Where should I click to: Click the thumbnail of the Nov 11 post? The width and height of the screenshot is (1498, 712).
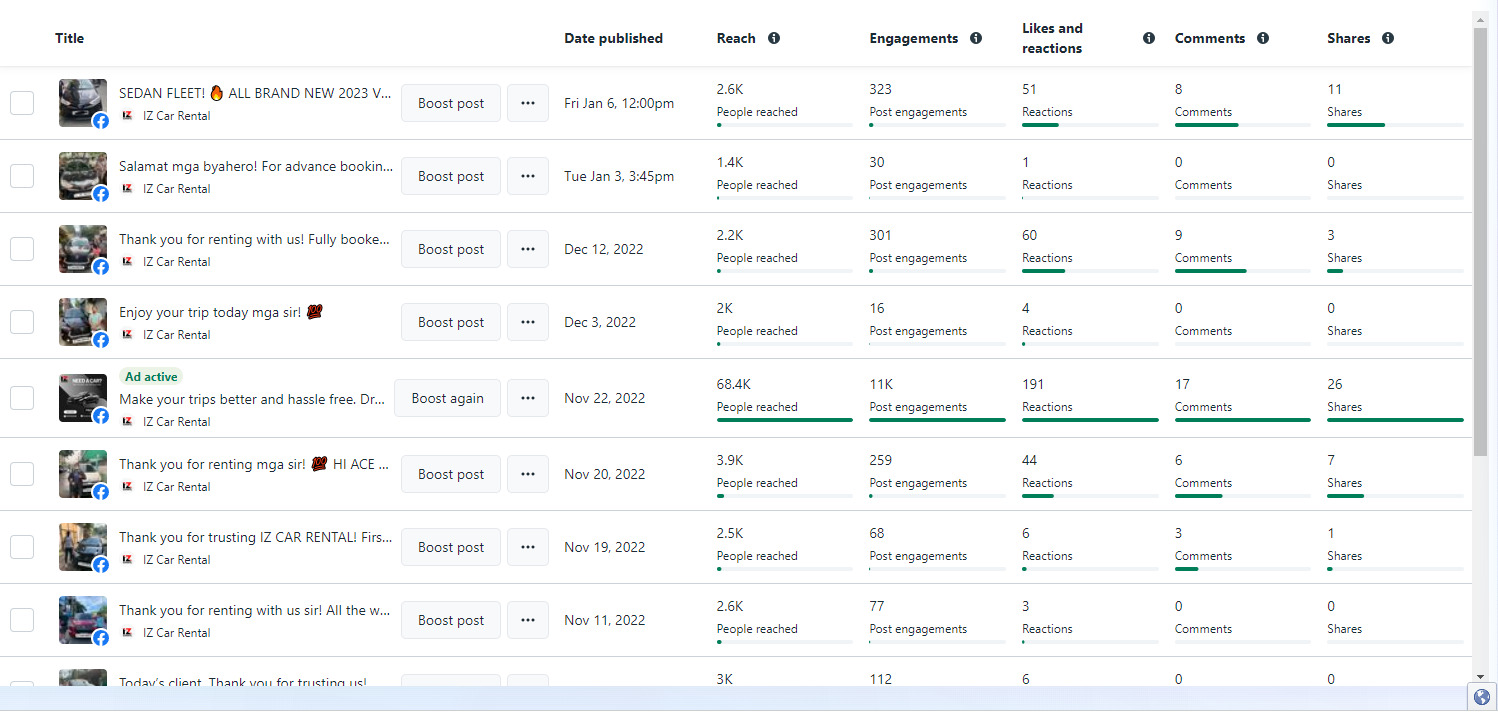coord(81,617)
